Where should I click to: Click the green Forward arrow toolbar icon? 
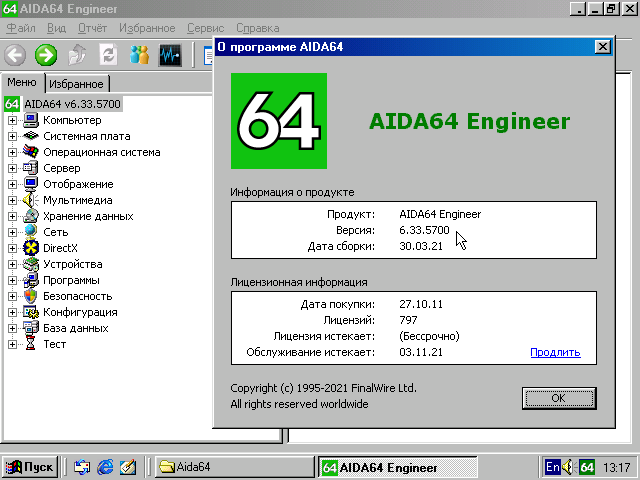tap(46, 55)
